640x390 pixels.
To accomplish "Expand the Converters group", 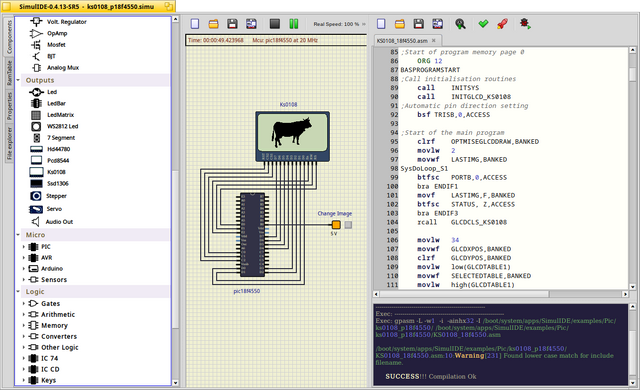I will (24, 337).
